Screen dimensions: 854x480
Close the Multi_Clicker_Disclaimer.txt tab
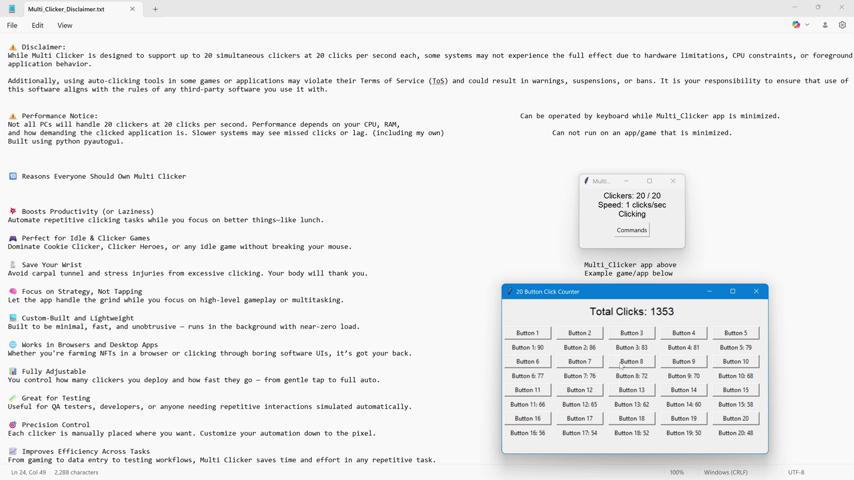pos(132,9)
